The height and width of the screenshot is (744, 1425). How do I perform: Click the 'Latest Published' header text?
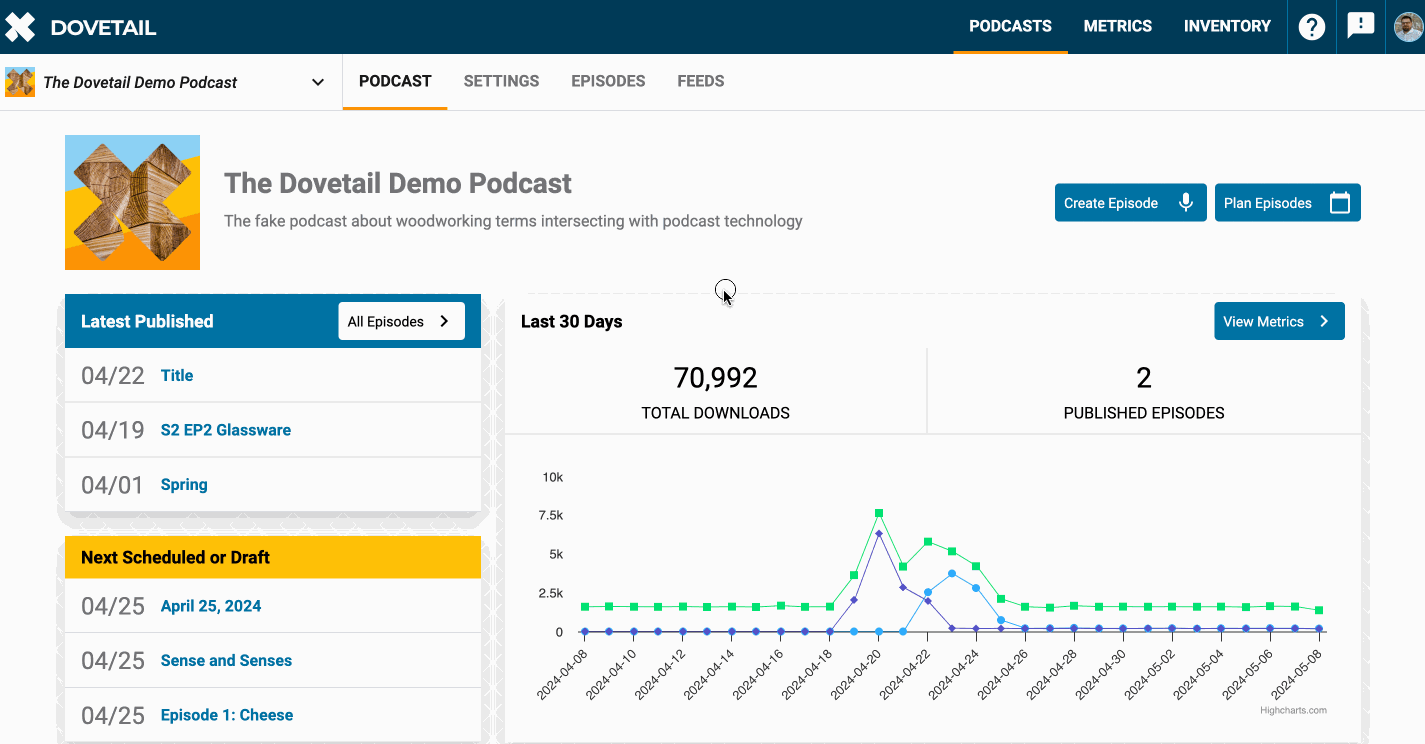(x=147, y=321)
